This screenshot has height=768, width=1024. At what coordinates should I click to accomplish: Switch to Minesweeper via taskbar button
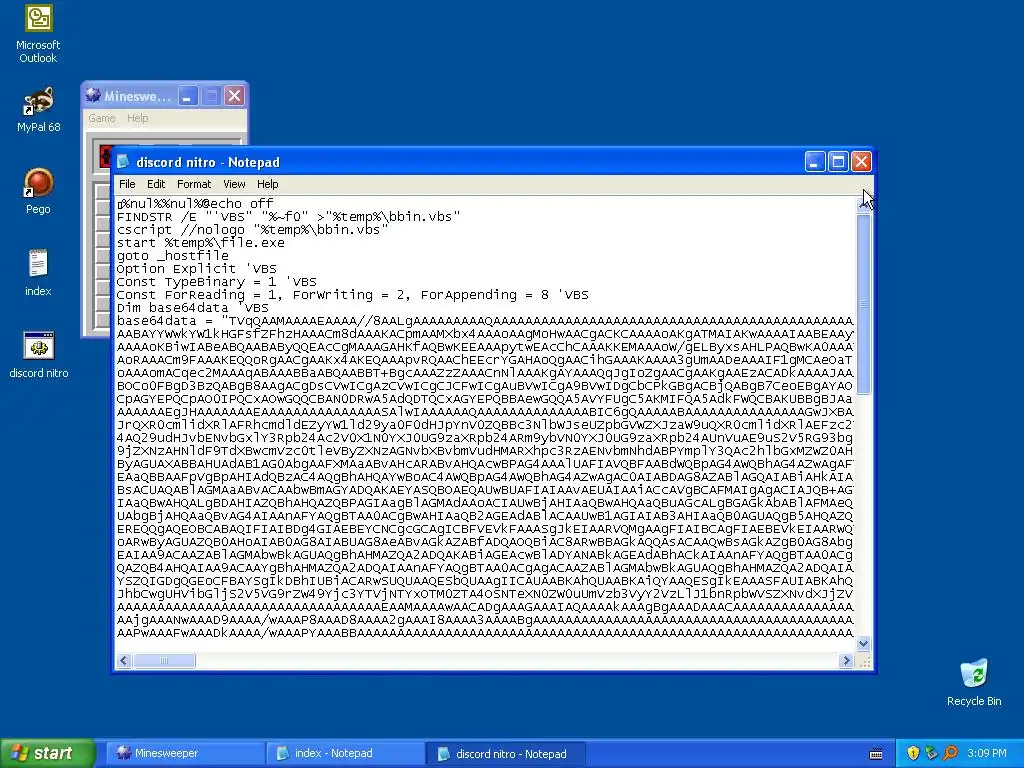tap(183, 753)
